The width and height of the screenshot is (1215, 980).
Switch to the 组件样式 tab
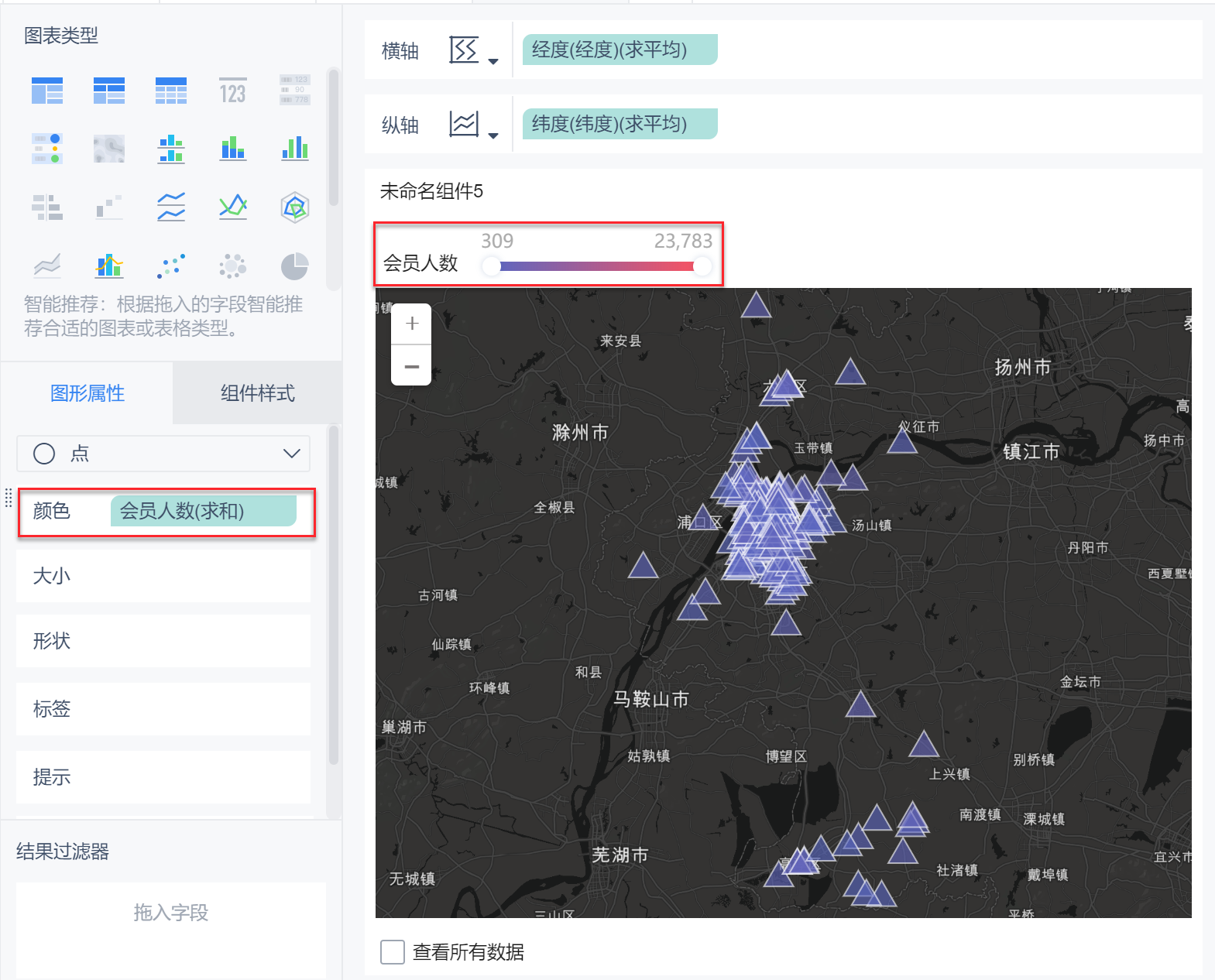(x=258, y=393)
